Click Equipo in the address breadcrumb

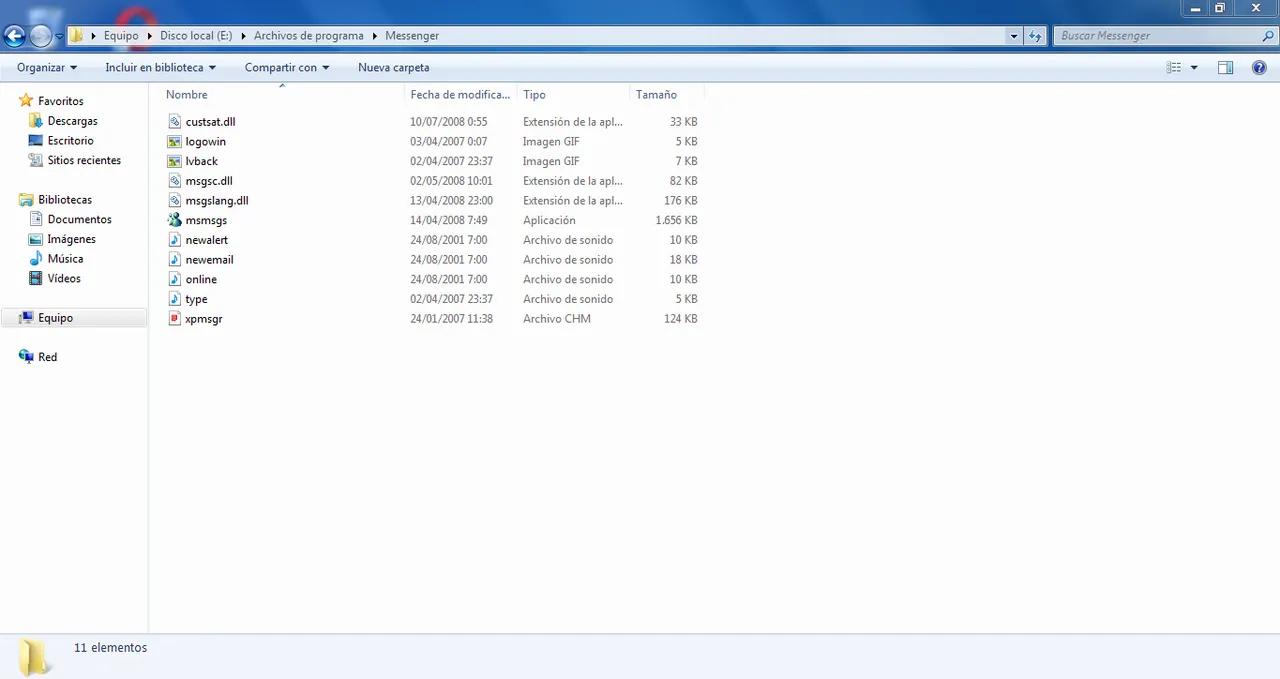coord(121,36)
